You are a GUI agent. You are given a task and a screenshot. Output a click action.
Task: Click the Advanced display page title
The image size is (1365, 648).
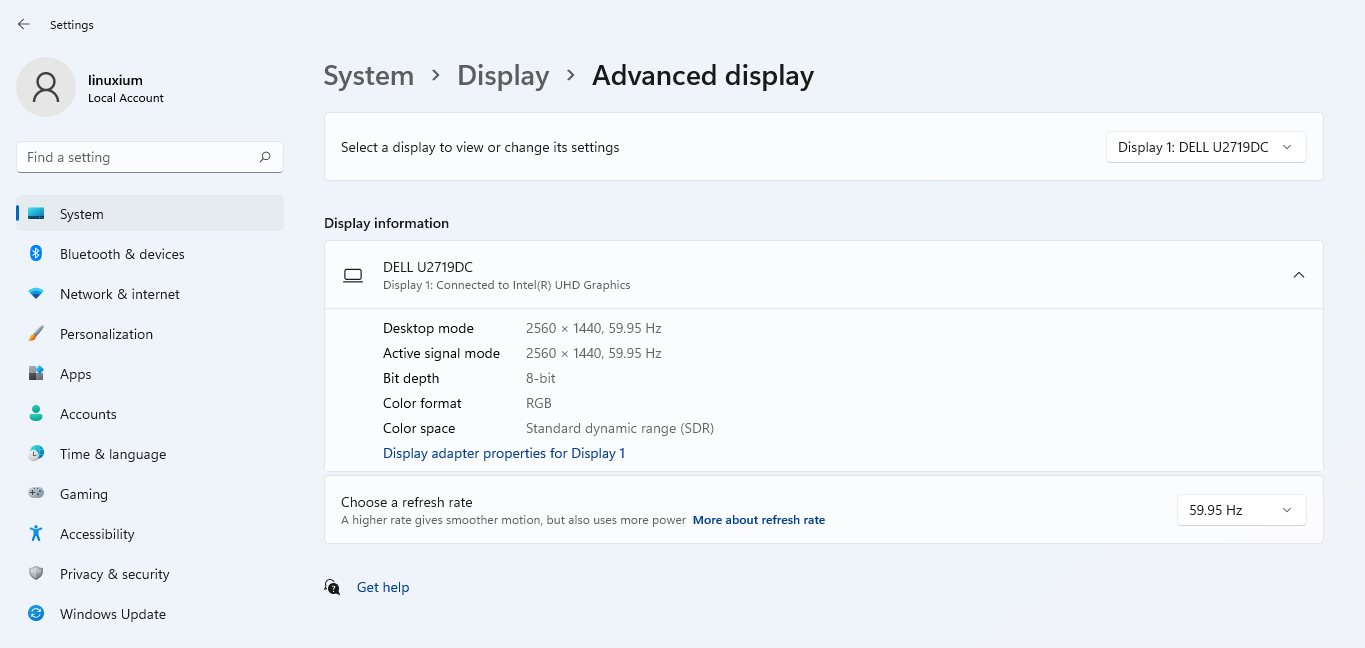coord(703,76)
